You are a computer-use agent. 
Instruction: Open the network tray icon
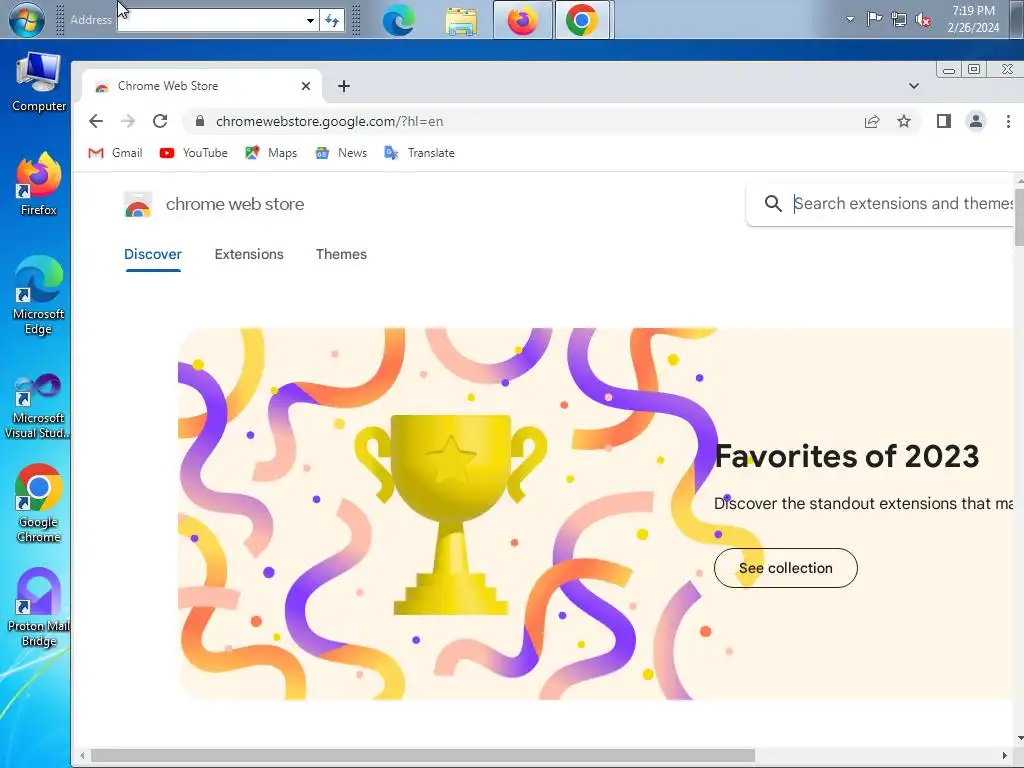click(899, 20)
